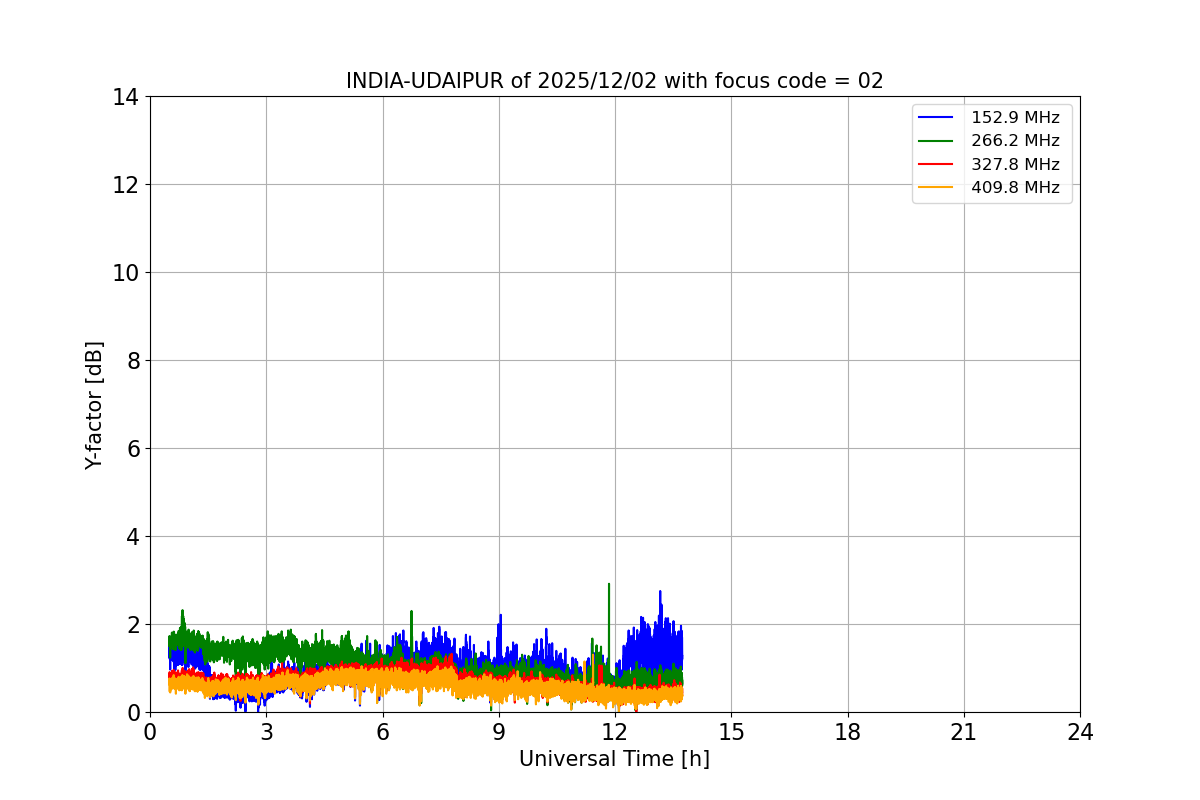1200x800 pixels.
Task: Click x-axis tick label 24
Action: 1080,732
